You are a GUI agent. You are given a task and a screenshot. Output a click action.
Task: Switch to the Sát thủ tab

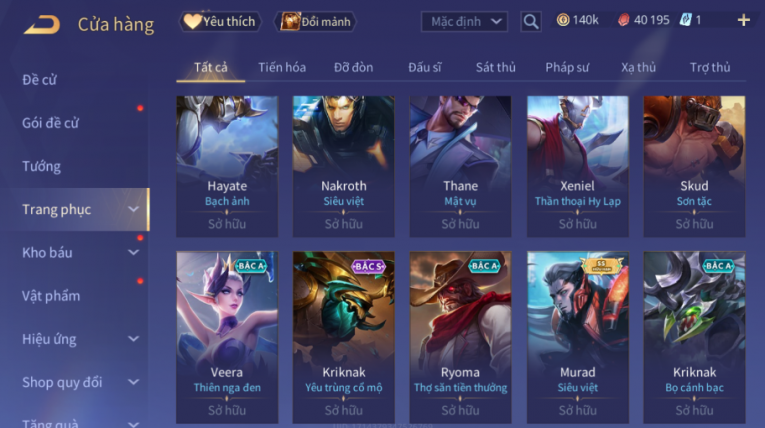point(496,67)
